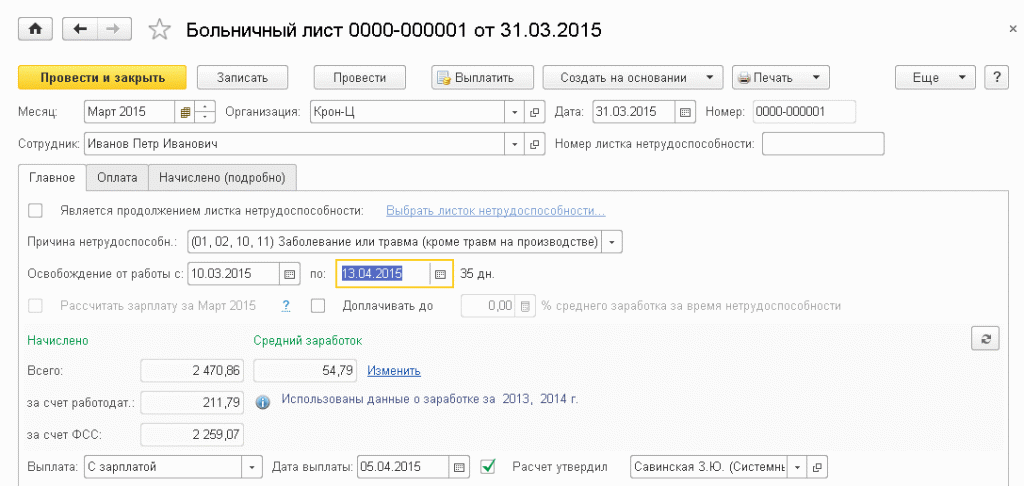1024x486 pixels.
Task: Open calendar for Дата 31.03.2015
Action: tap(684, 112)
